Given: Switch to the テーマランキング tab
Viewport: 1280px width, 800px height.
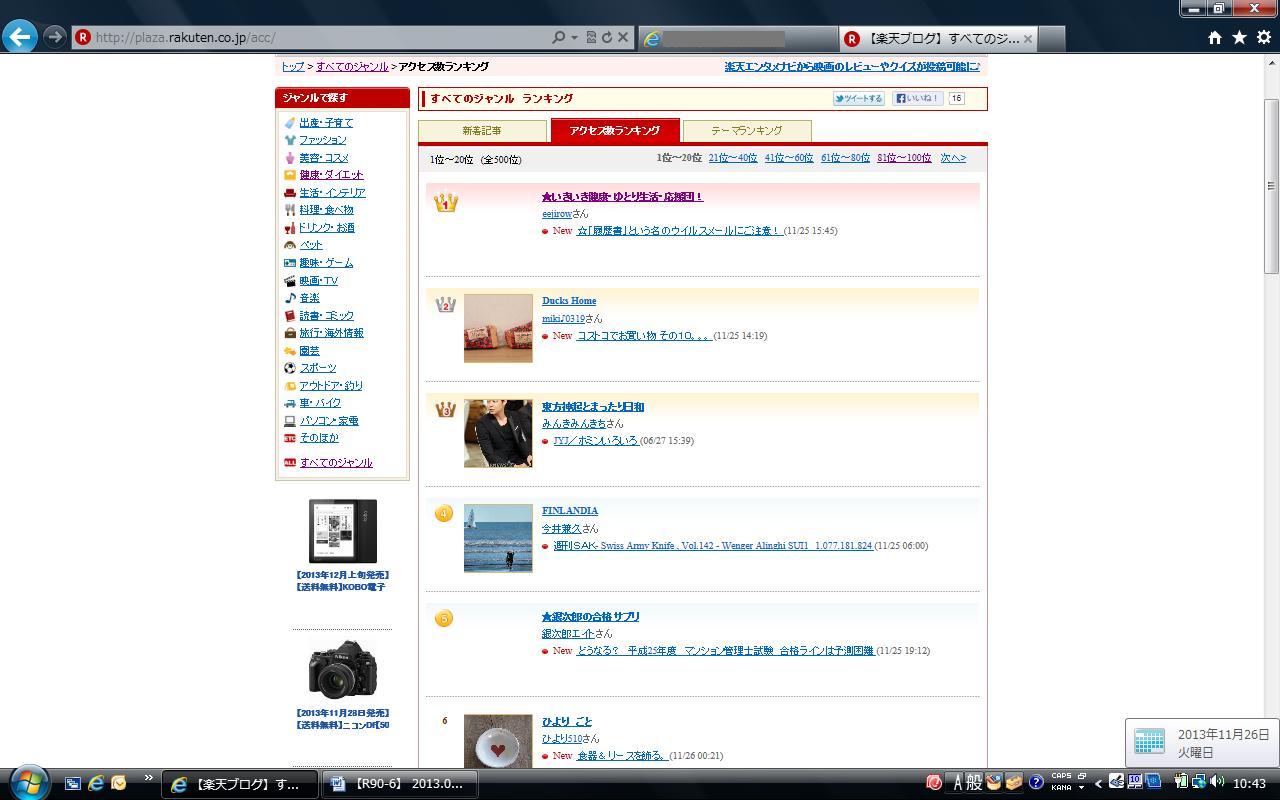Looking at the screenshot, I should (x=746, y=131).
